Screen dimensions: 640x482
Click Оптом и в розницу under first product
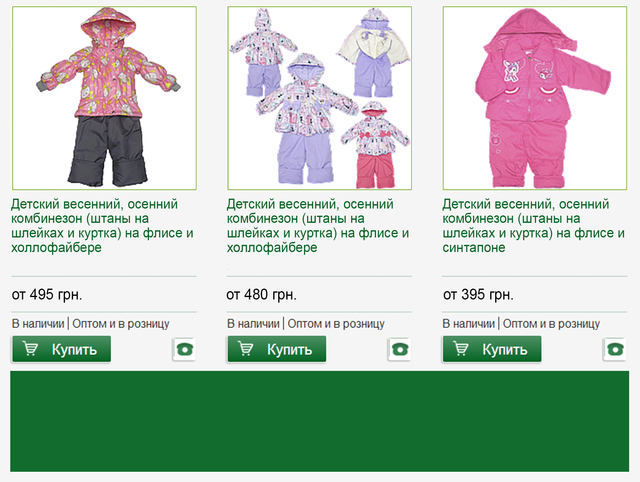[x=121, y=324]
